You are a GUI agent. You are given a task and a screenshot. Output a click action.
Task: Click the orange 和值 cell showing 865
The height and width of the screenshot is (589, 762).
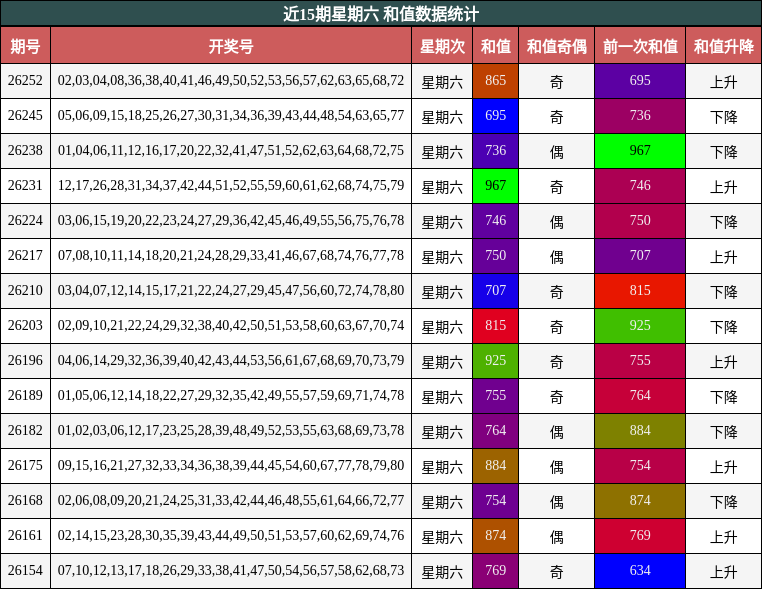pyautogui.click(x=495, y=81)
